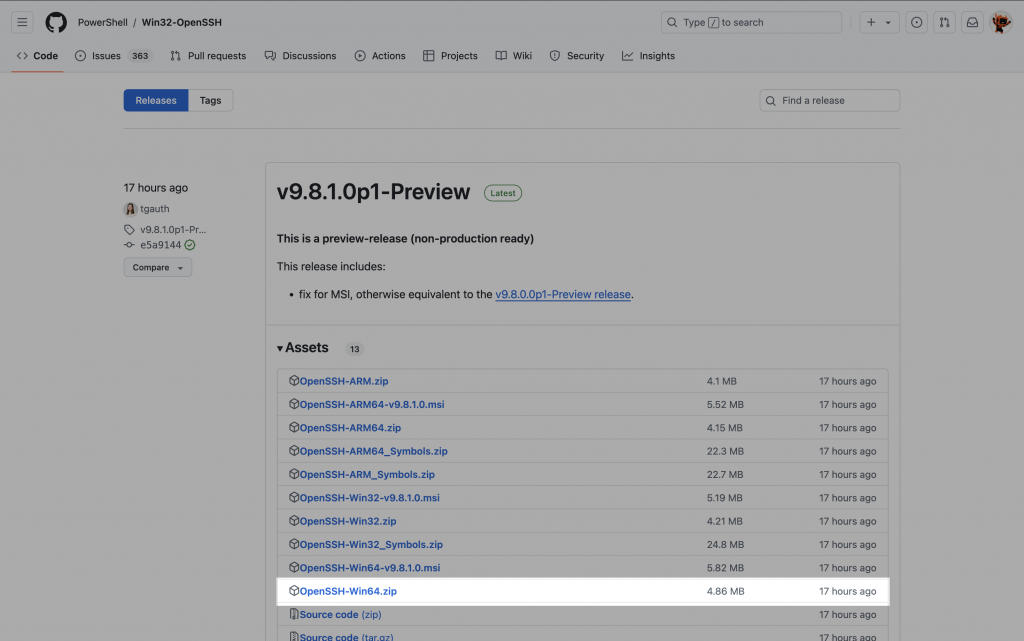Select the Releases button

(x=155, y=101)
